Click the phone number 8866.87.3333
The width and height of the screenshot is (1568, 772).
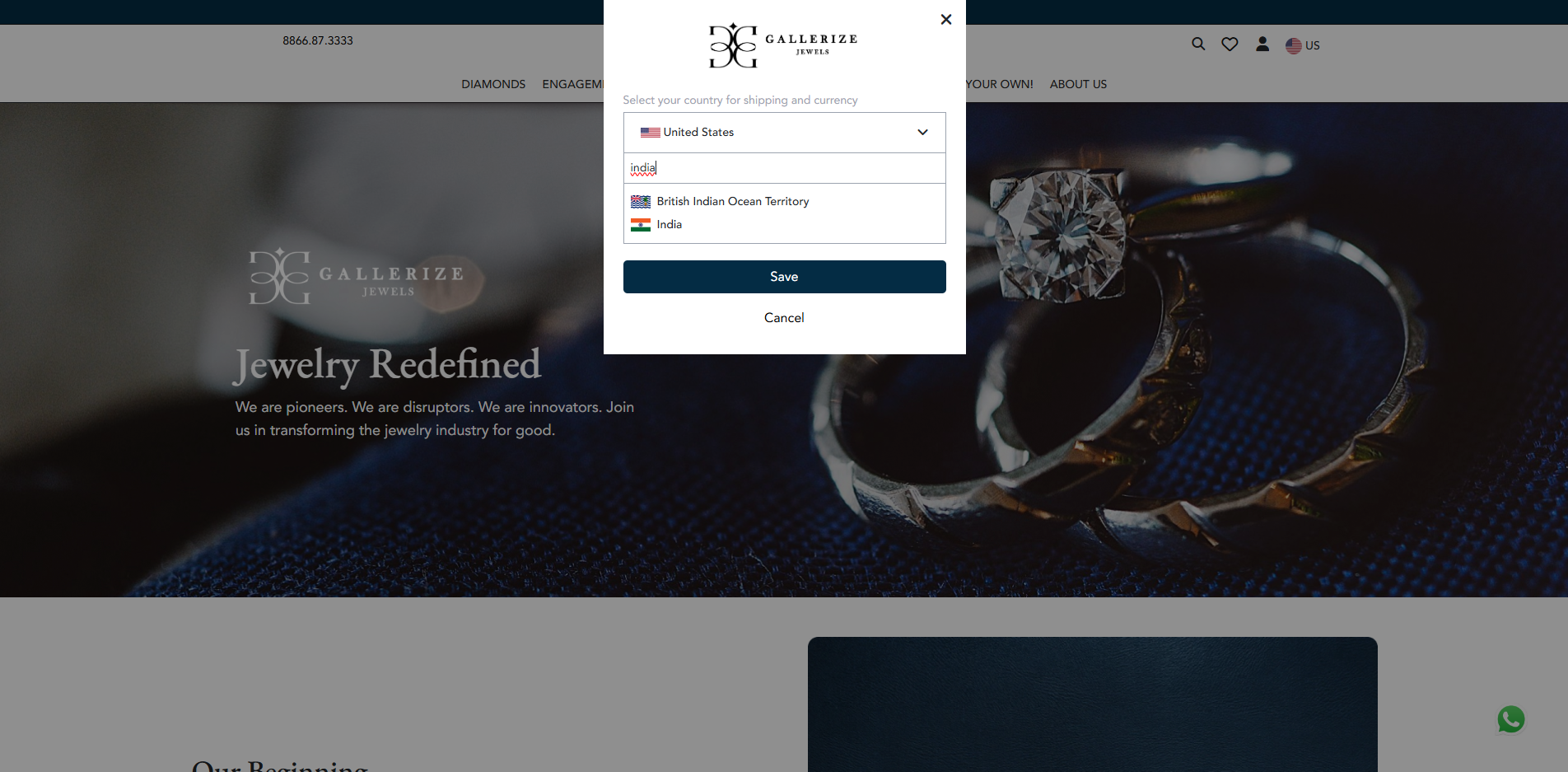click(318, 40)
